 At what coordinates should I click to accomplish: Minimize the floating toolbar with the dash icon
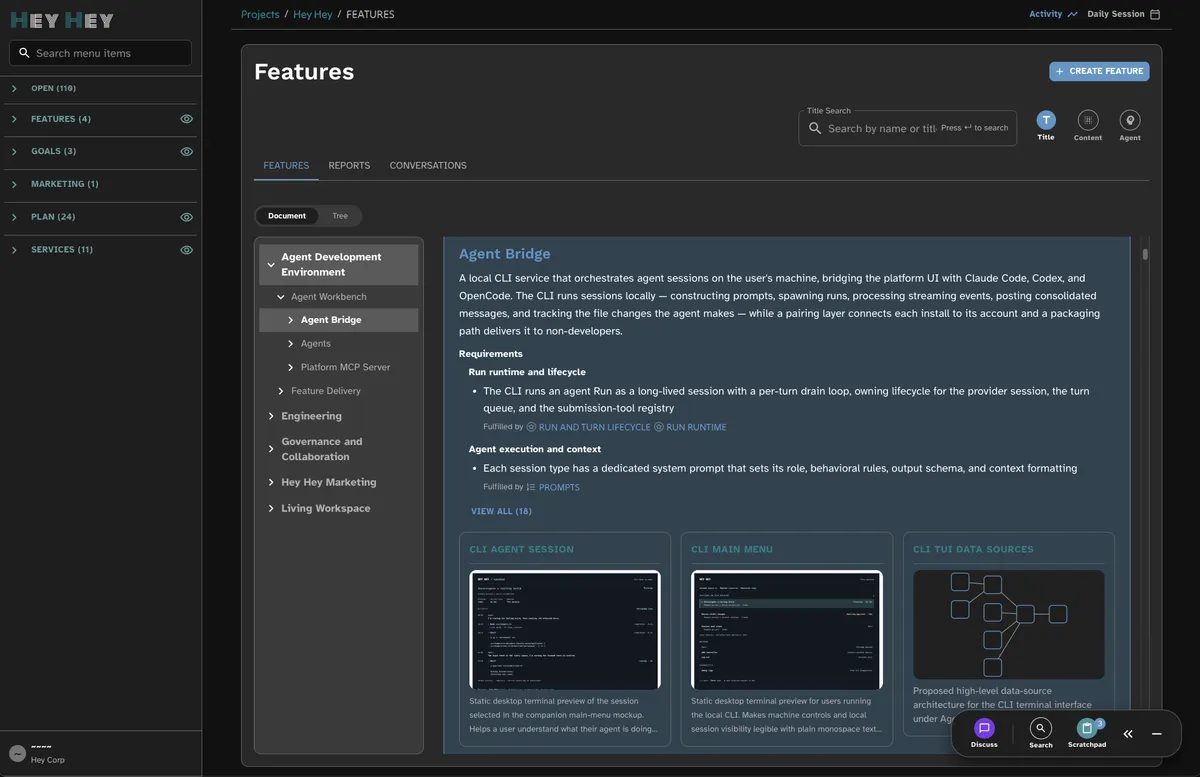[x=1157, y=734]
